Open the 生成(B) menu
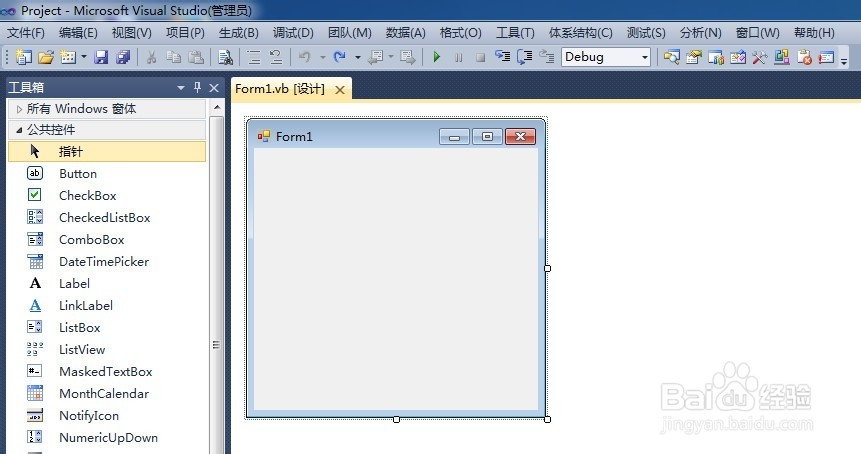861x454 pixels. click(238, 33)
